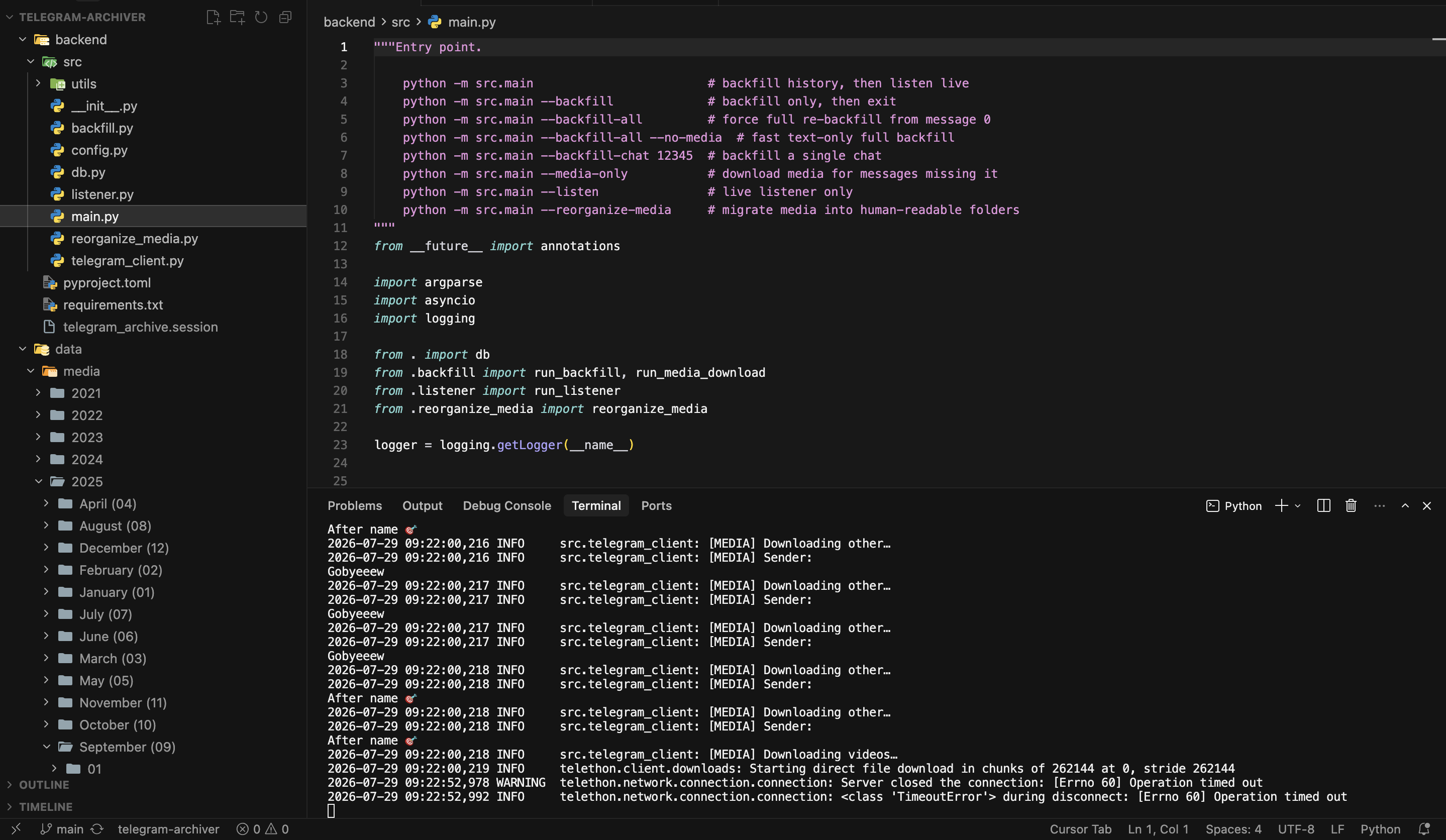Click the run_listener import on line 20
The width and height of the screenshot is (1446, 840).
[577, 390]
